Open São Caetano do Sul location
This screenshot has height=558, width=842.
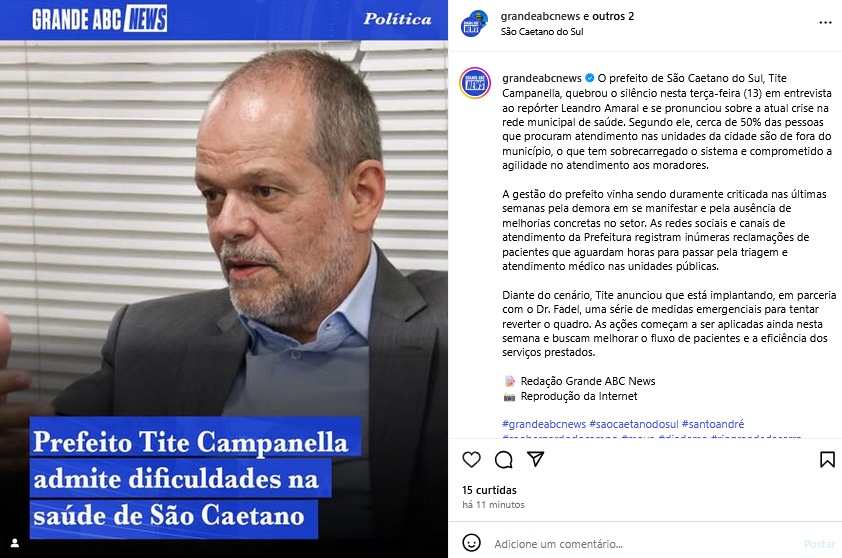[542, 32]
